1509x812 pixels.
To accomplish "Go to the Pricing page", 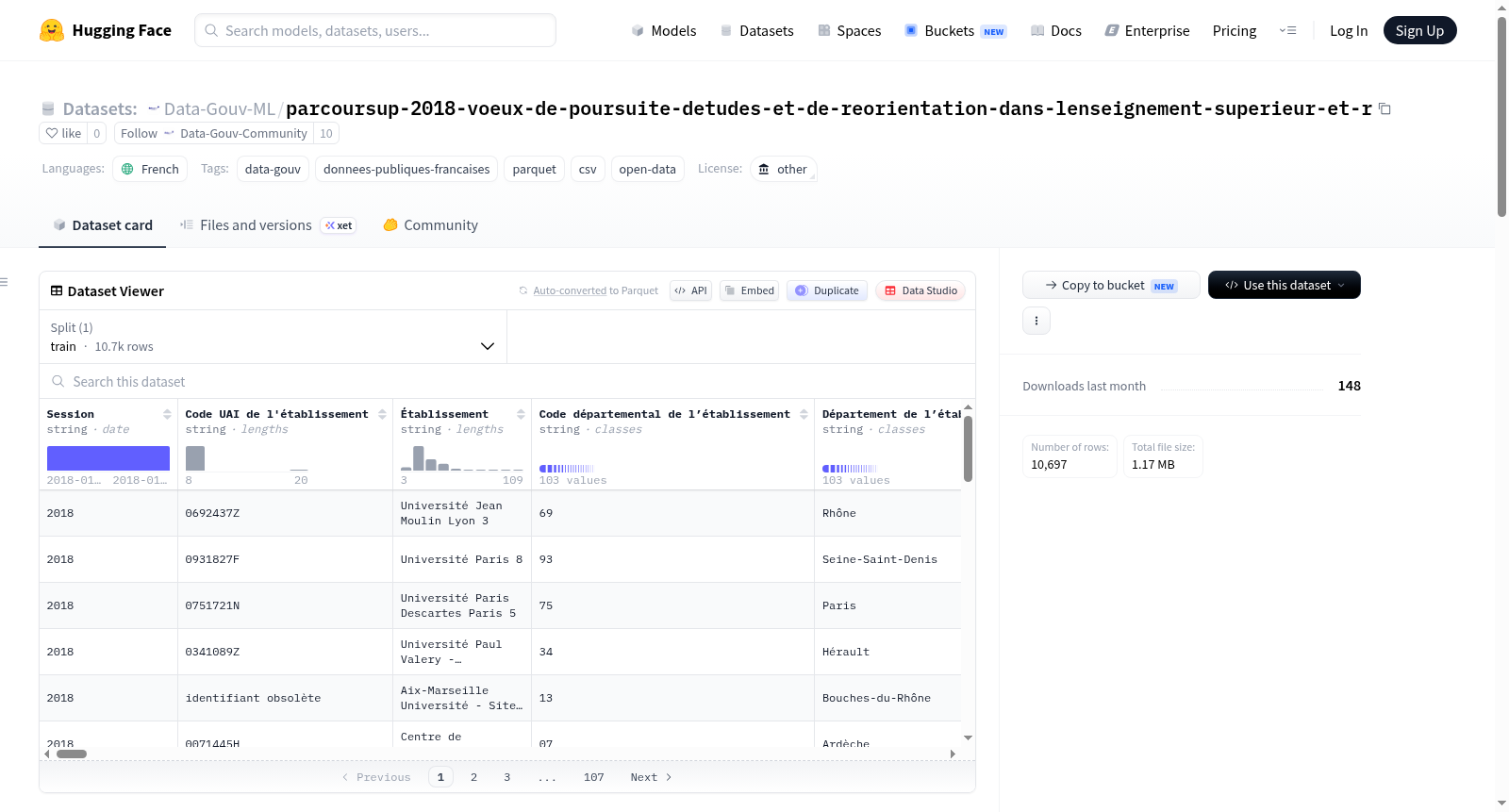I will point(1235,30).
